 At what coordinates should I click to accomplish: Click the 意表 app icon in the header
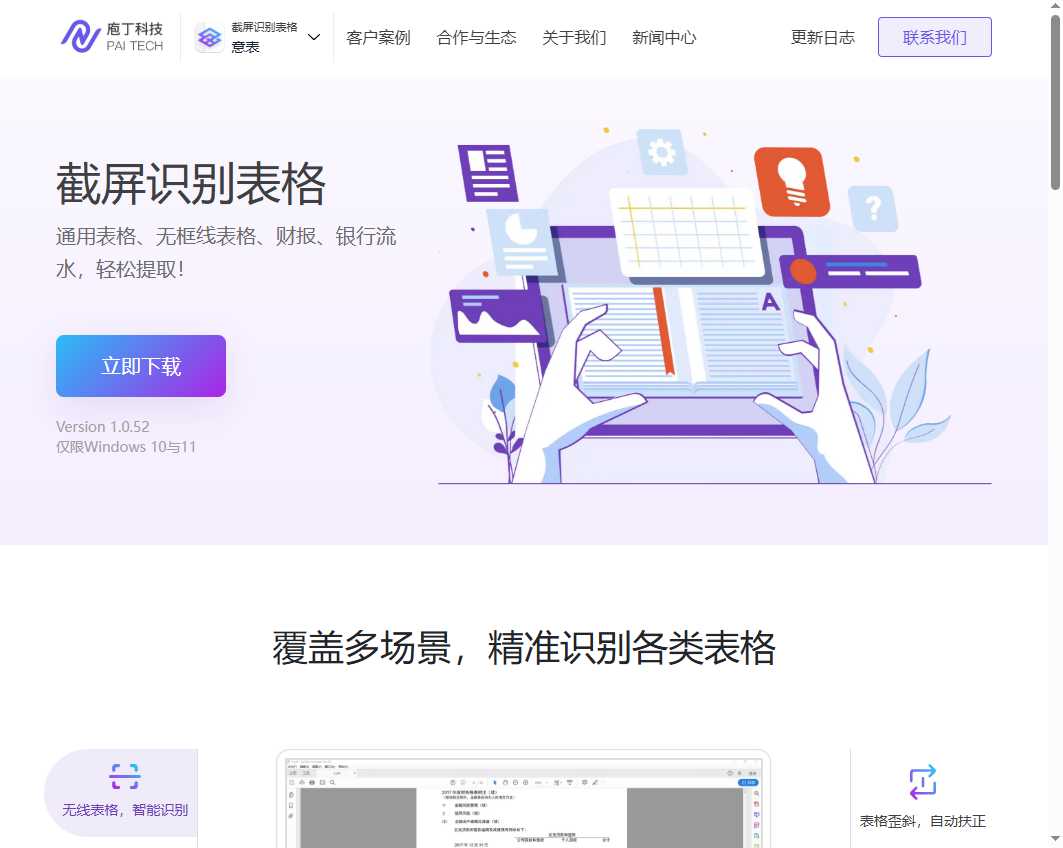tap(208, 37)
